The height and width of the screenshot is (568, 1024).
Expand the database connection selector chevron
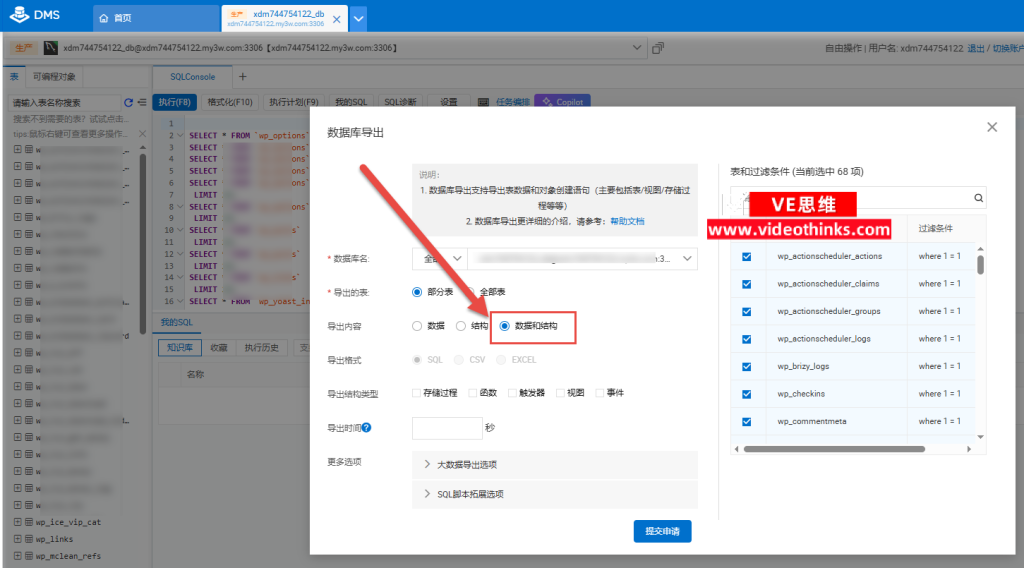coord(637,48)
